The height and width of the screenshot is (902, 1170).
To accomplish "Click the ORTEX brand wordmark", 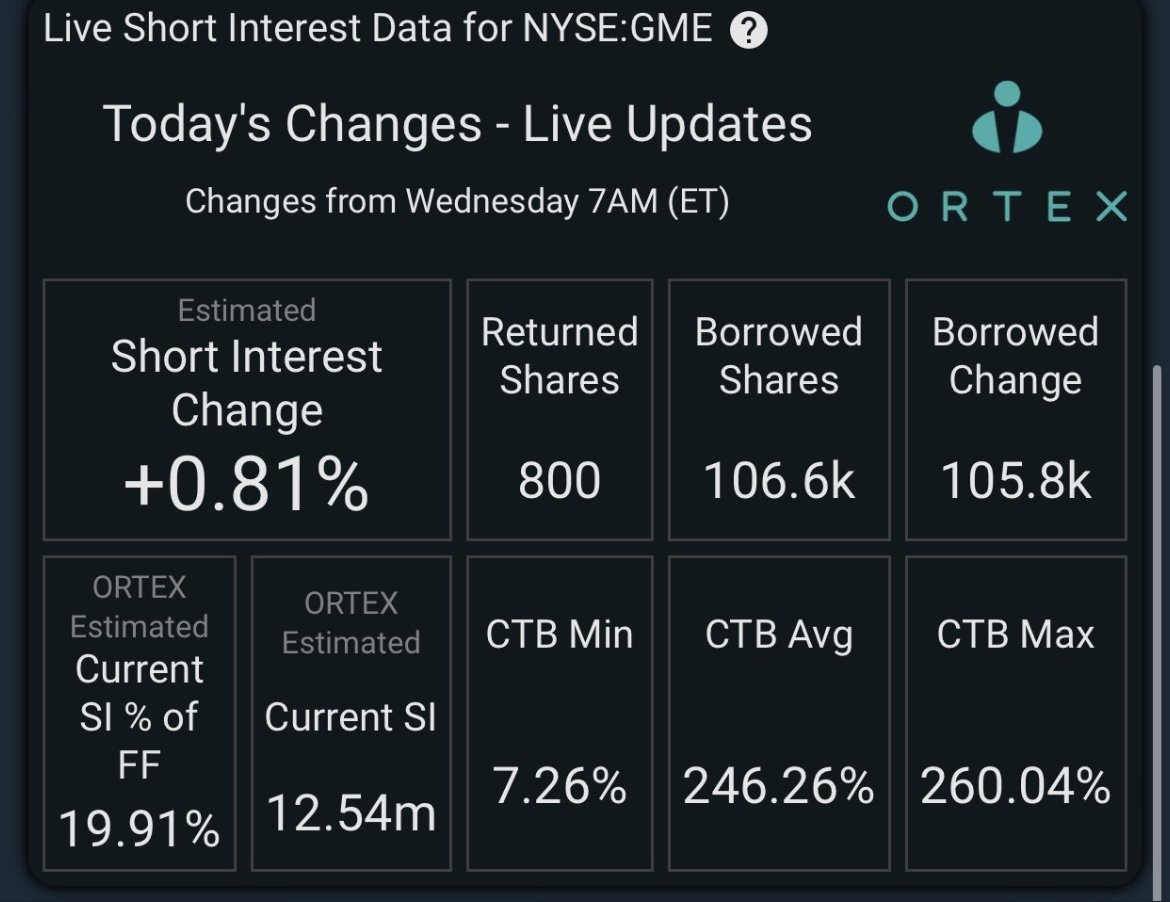I will tap(1007, 207).
